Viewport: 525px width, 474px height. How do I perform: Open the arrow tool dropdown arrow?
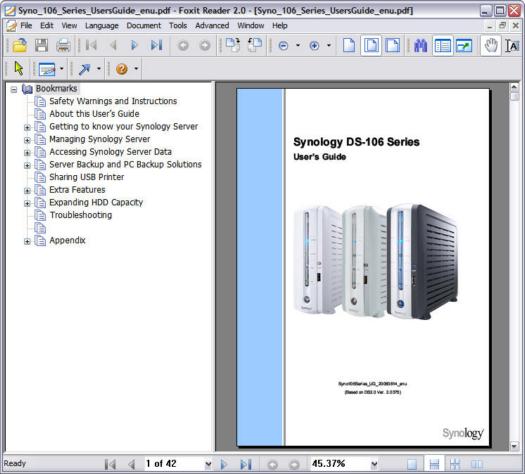tap(99, 69)
